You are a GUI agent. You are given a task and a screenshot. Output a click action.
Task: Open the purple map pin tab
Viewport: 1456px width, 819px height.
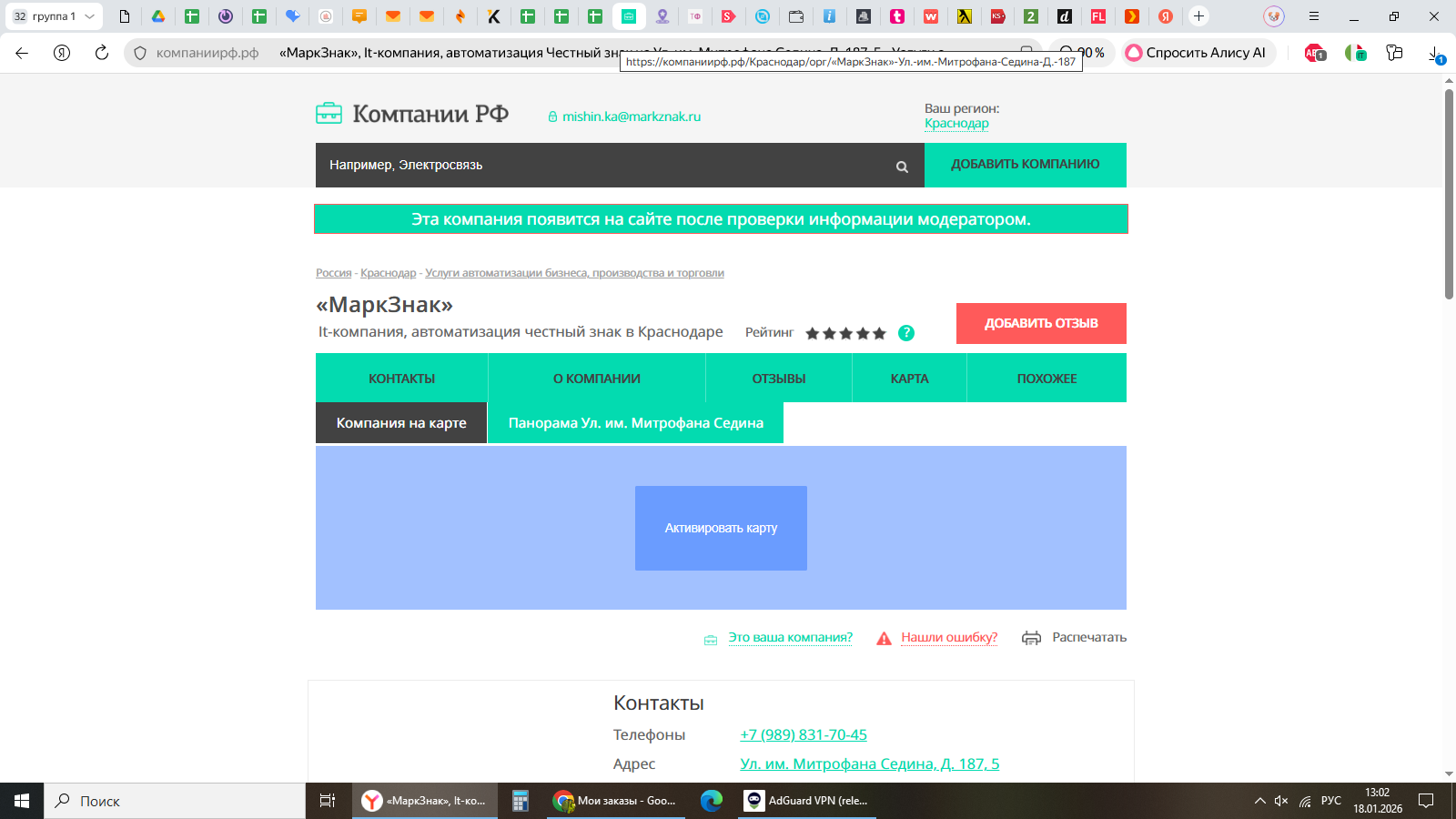pyautogui.click(x=662, y=16)
